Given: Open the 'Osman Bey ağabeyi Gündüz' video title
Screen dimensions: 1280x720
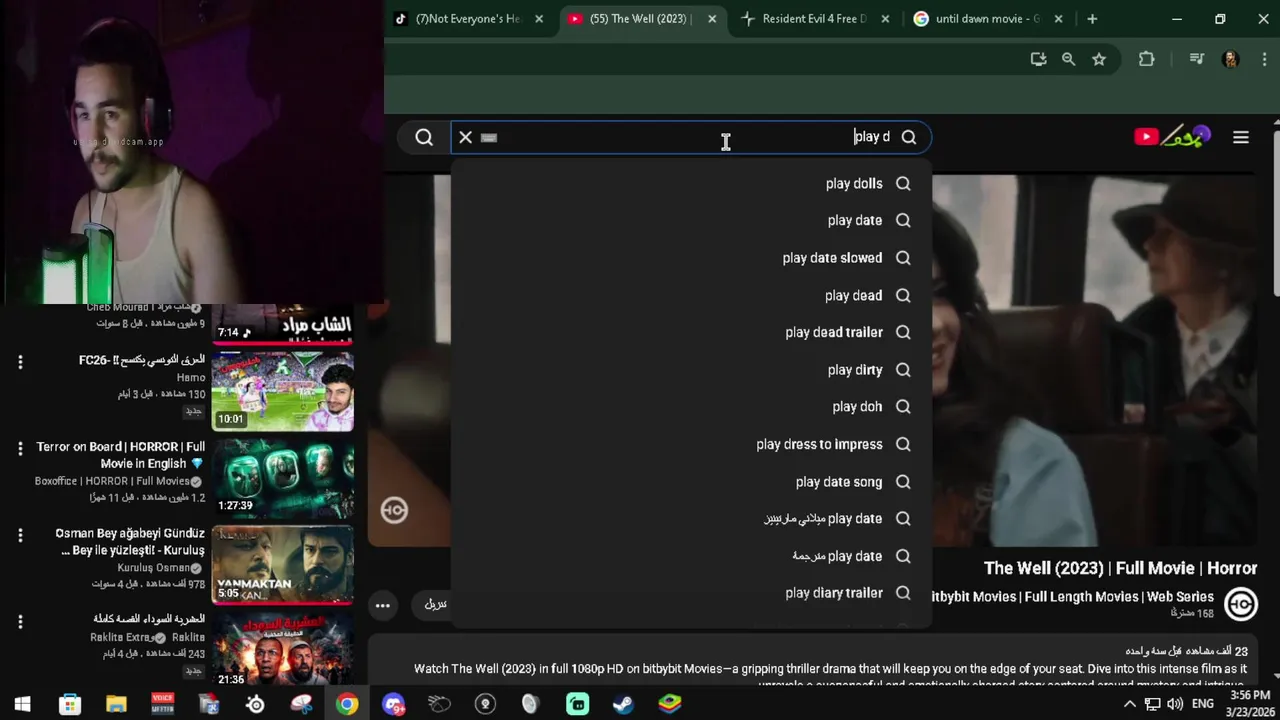Looking at the screenshot, I should point(130,542).
